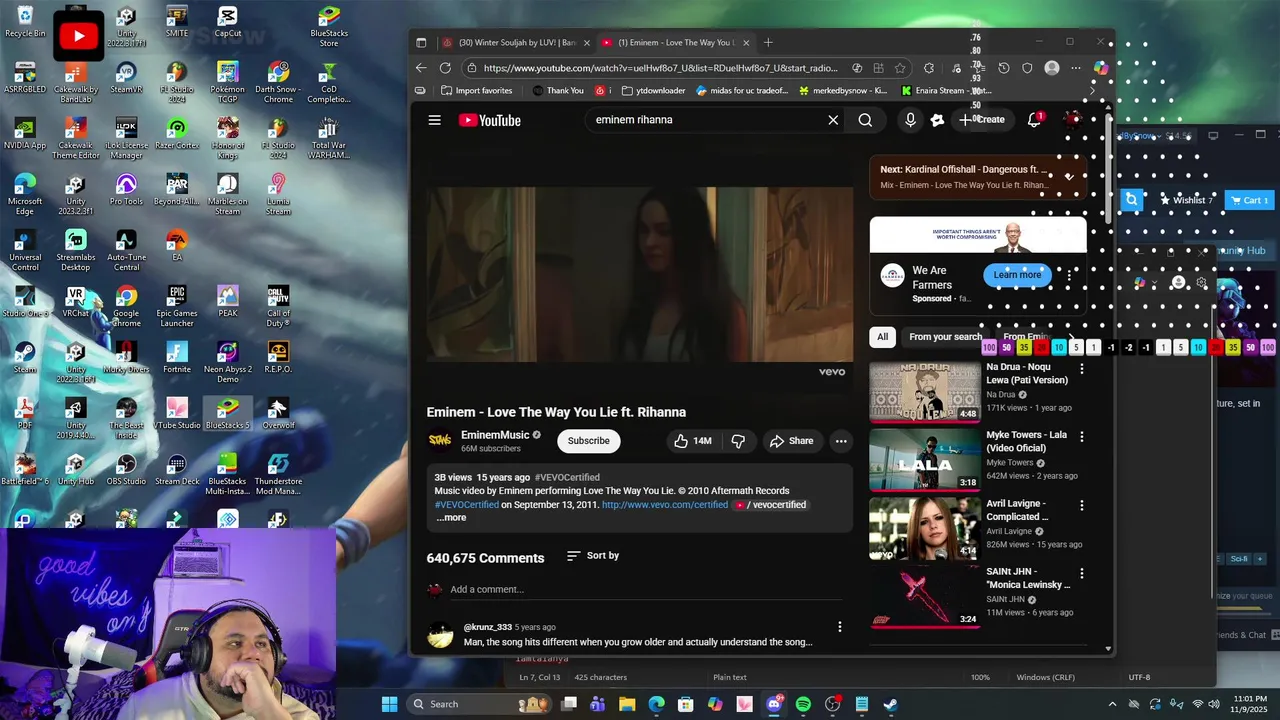Image resolution: width=1280 pixels, height=720 pixels.
Task: Launch OBS Studio from desktop
Action: (126, 470)
